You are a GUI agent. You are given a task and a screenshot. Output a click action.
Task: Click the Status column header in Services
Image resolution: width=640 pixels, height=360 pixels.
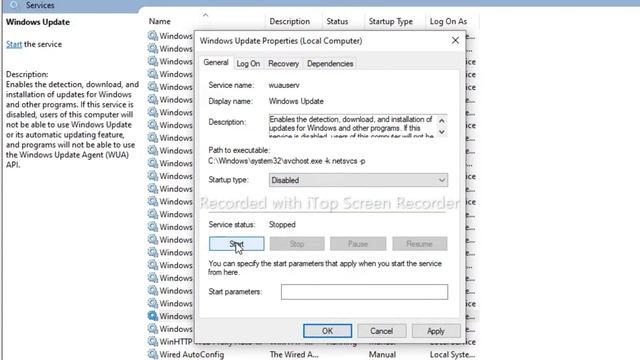pyautogui.click(x=337, y=21)
